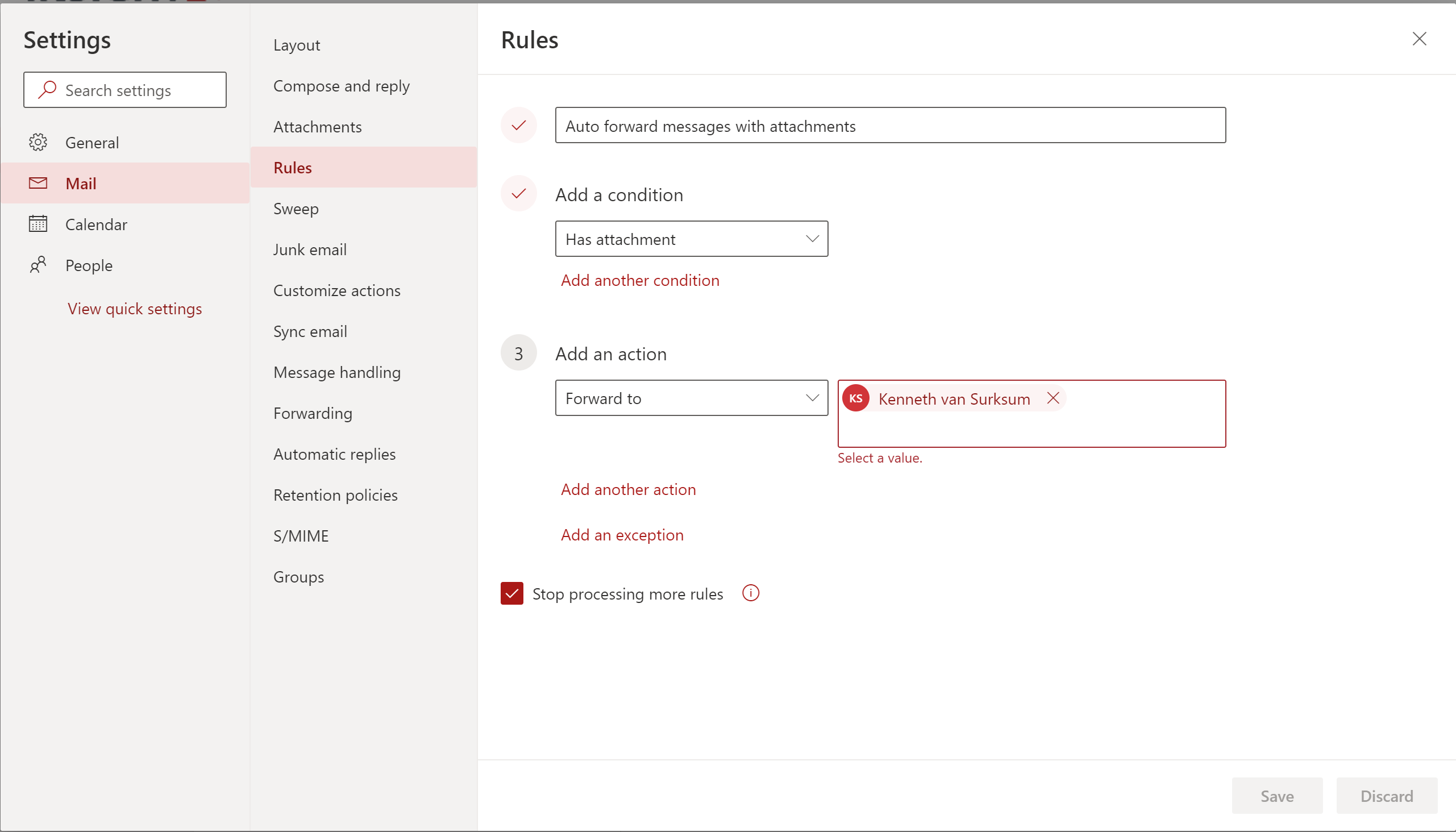
Task: Select the Calendar settings category
Action: pyautogui.click(x=124, y=224)
